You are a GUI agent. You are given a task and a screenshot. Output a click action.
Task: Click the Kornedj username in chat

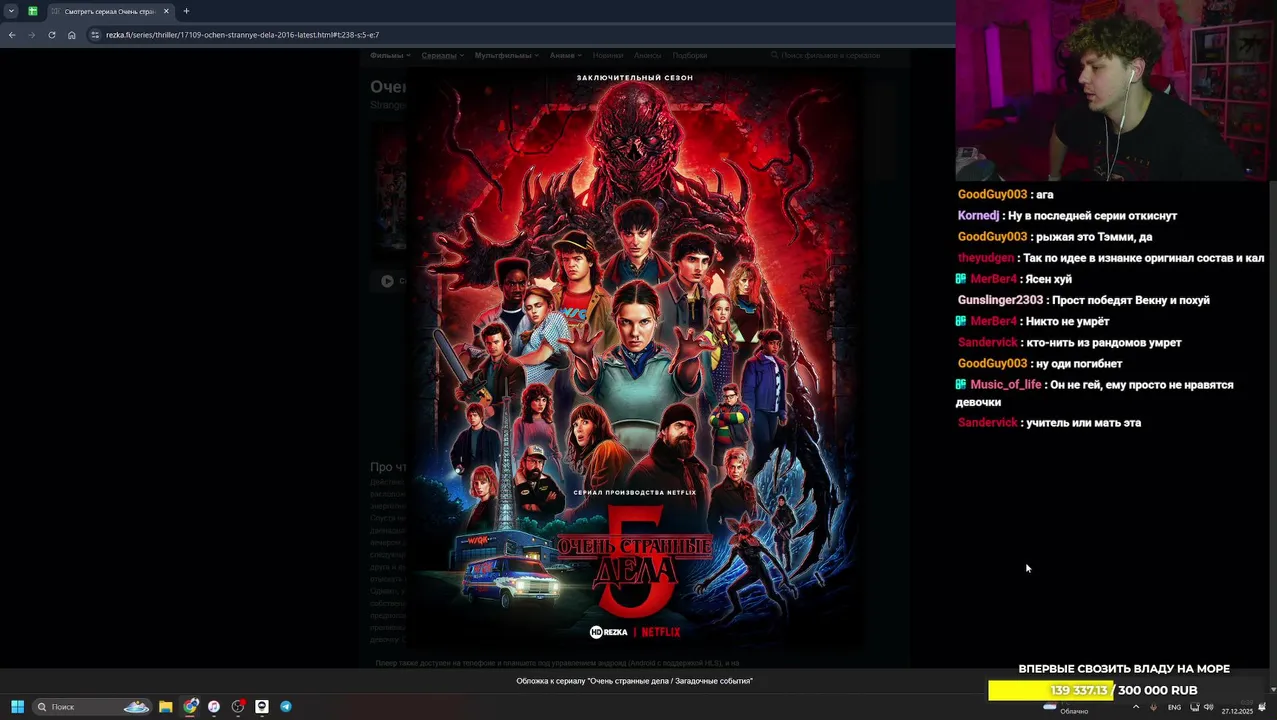pos(978,216)
